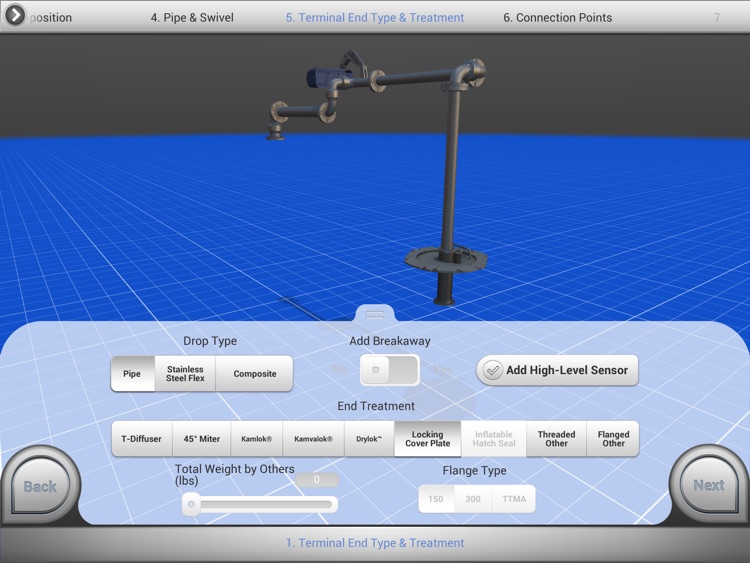Screen dimensions: 750x563
Task: Select Stainless Steel Flex drop type
Action: click(185, 374)
